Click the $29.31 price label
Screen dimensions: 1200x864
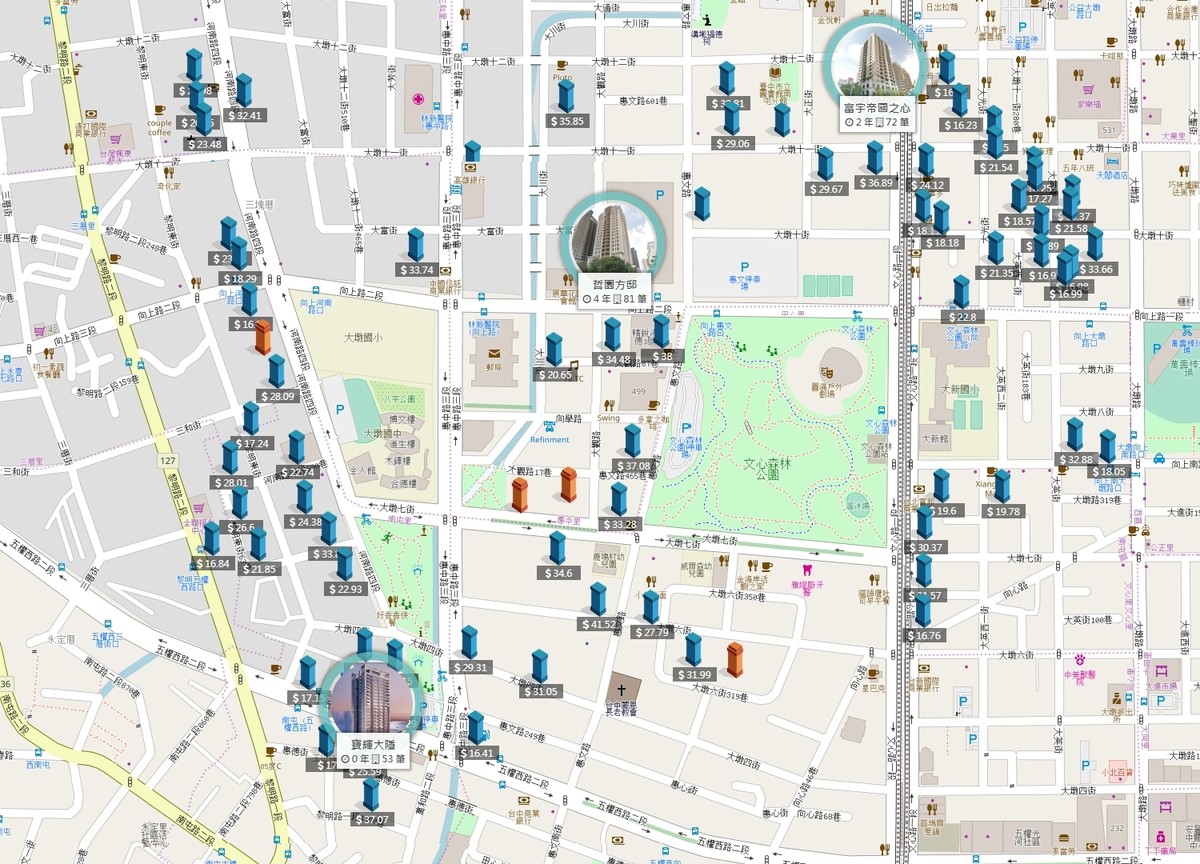(470, 667)
